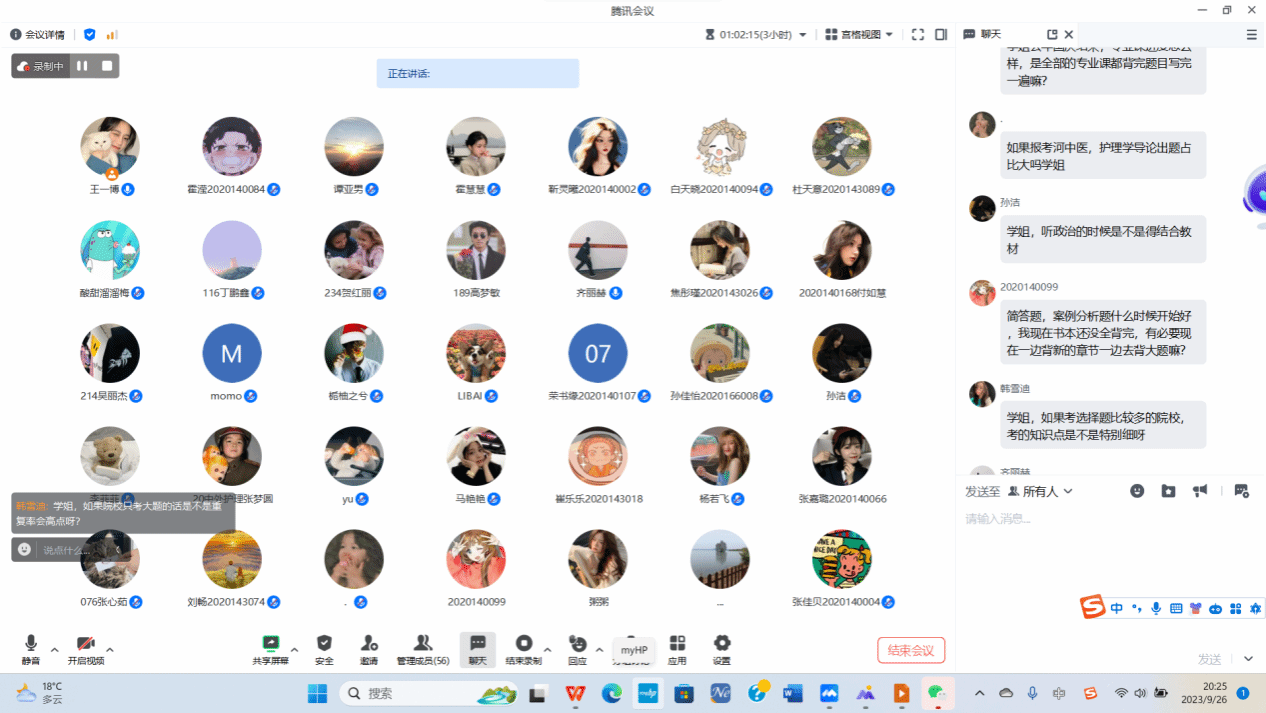This screenshot has width=1266, height=713.
Task: Open the 所有人 recipient dropdown
Action: click(x=1040, y=491)
